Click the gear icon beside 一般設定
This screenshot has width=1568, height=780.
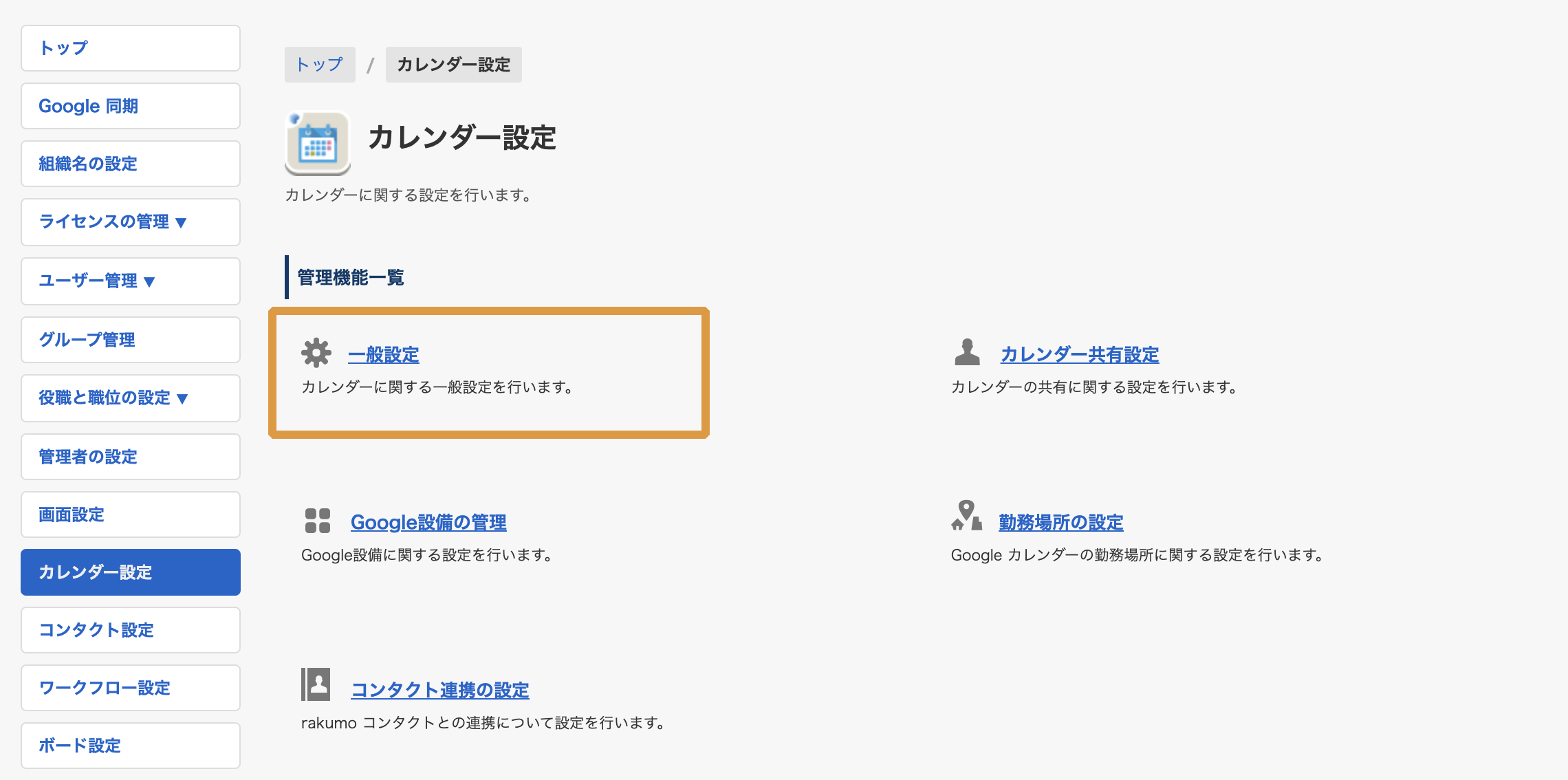(x=316, y=353)
